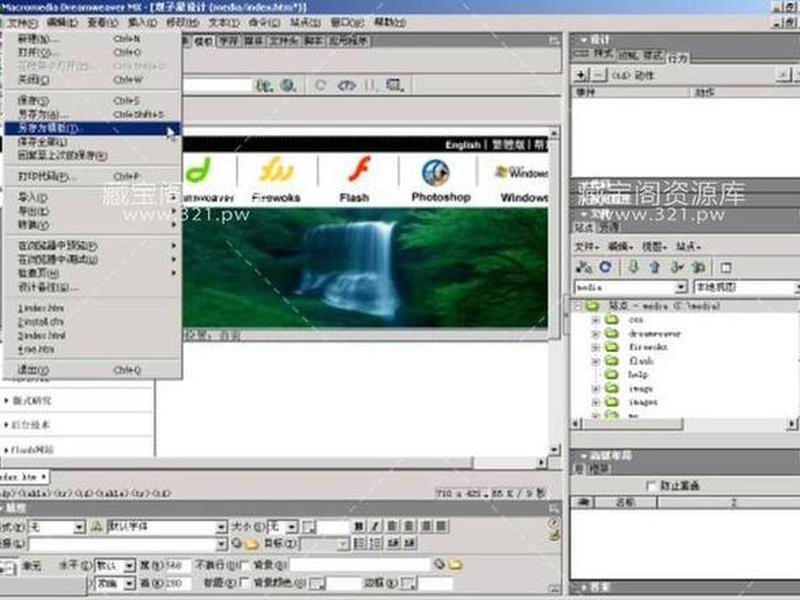This screenshot has width=800, height=600.
Task: Open the 背景颜色 color swatch
Action: 317,583
